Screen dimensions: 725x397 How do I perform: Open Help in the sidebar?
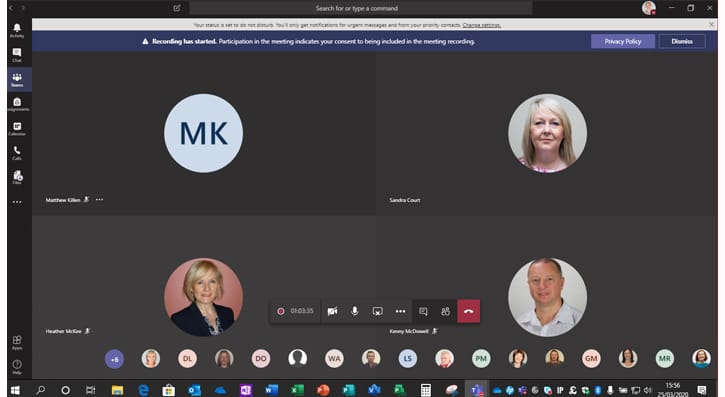[17, 366]
